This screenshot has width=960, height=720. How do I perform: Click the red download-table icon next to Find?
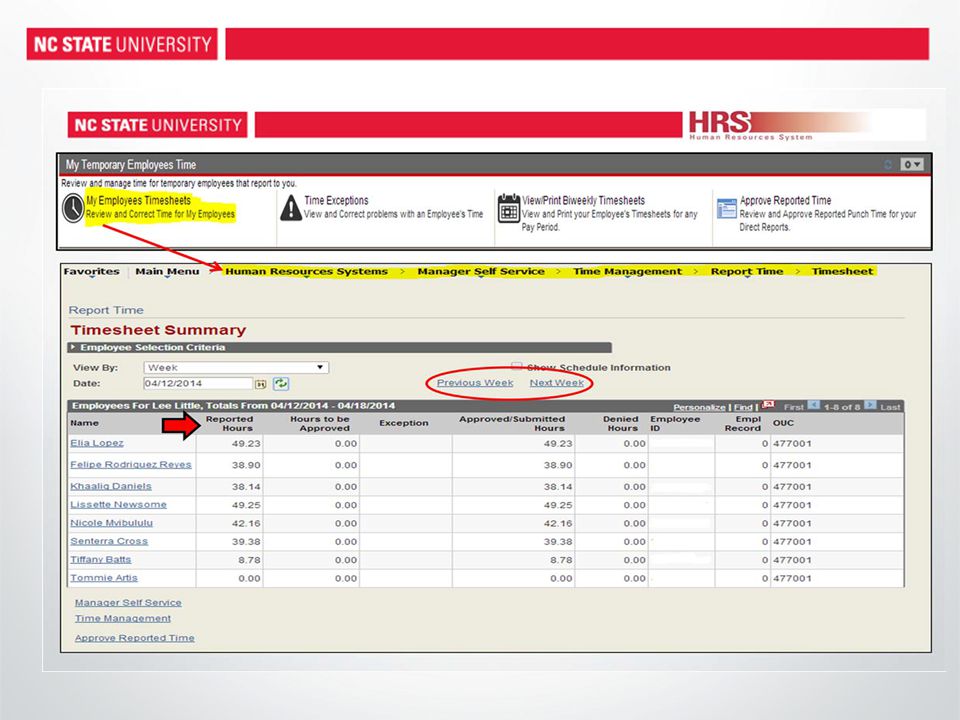pos(768,405)
